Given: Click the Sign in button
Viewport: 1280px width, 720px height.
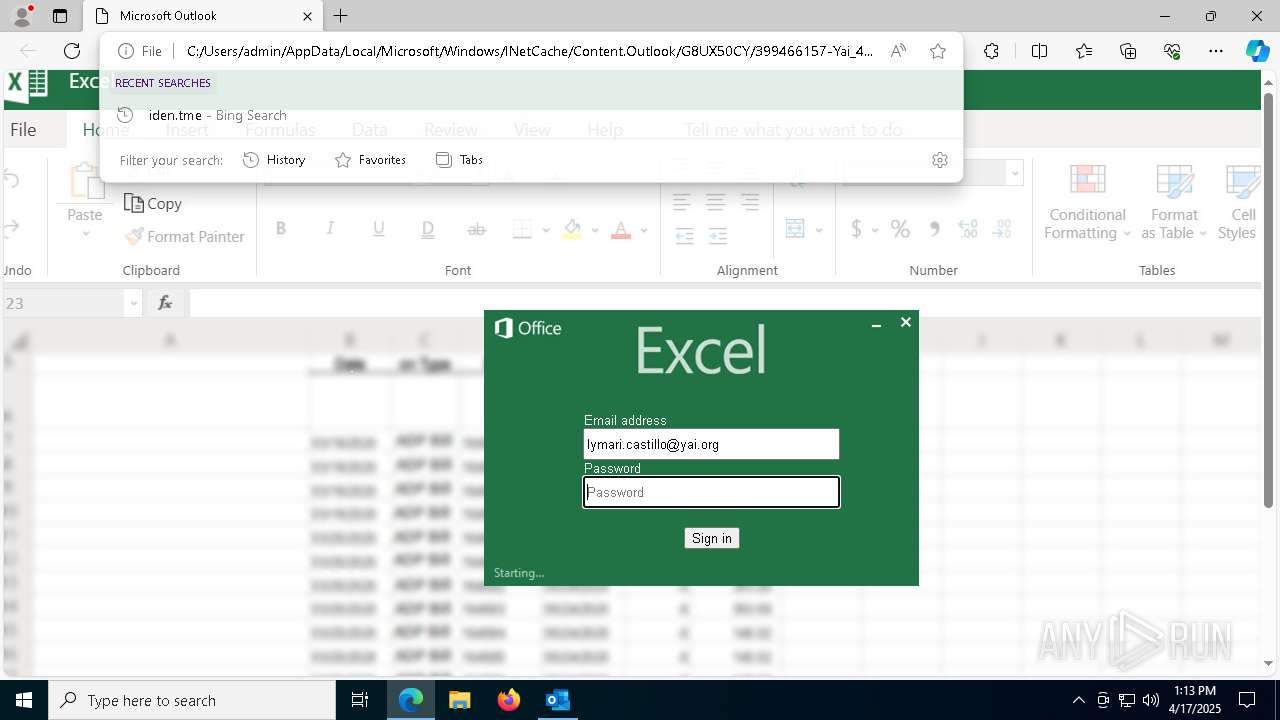Looking at the screenshot, I should 712,538.
